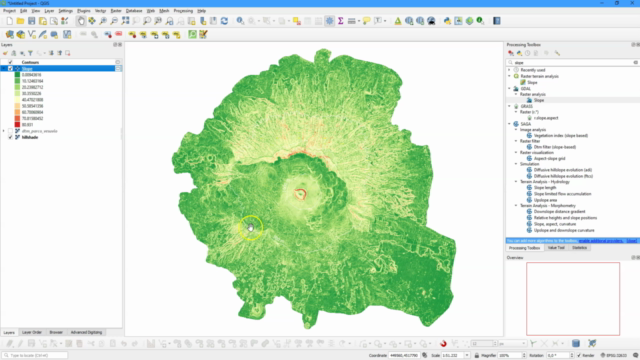Click the dark green 0.00943616 legend swatch
Image resolution: width=640 pixels, height=360 pixels.
click(17, 75)
